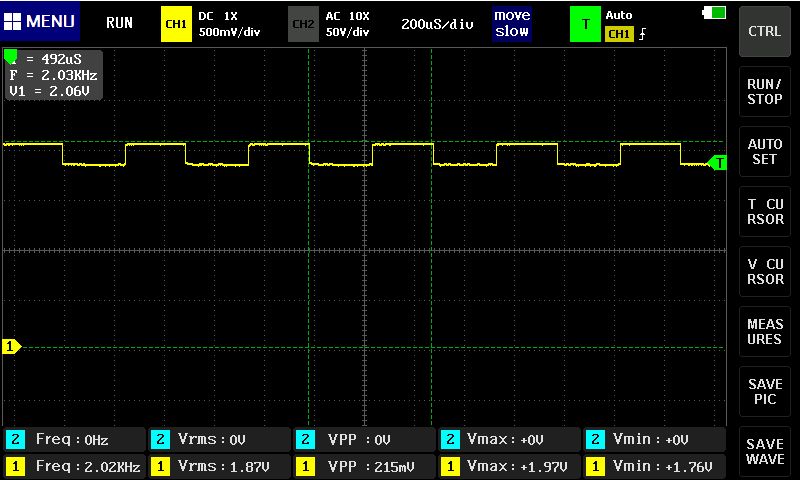Open the MEASURES button

coord(764,332)
